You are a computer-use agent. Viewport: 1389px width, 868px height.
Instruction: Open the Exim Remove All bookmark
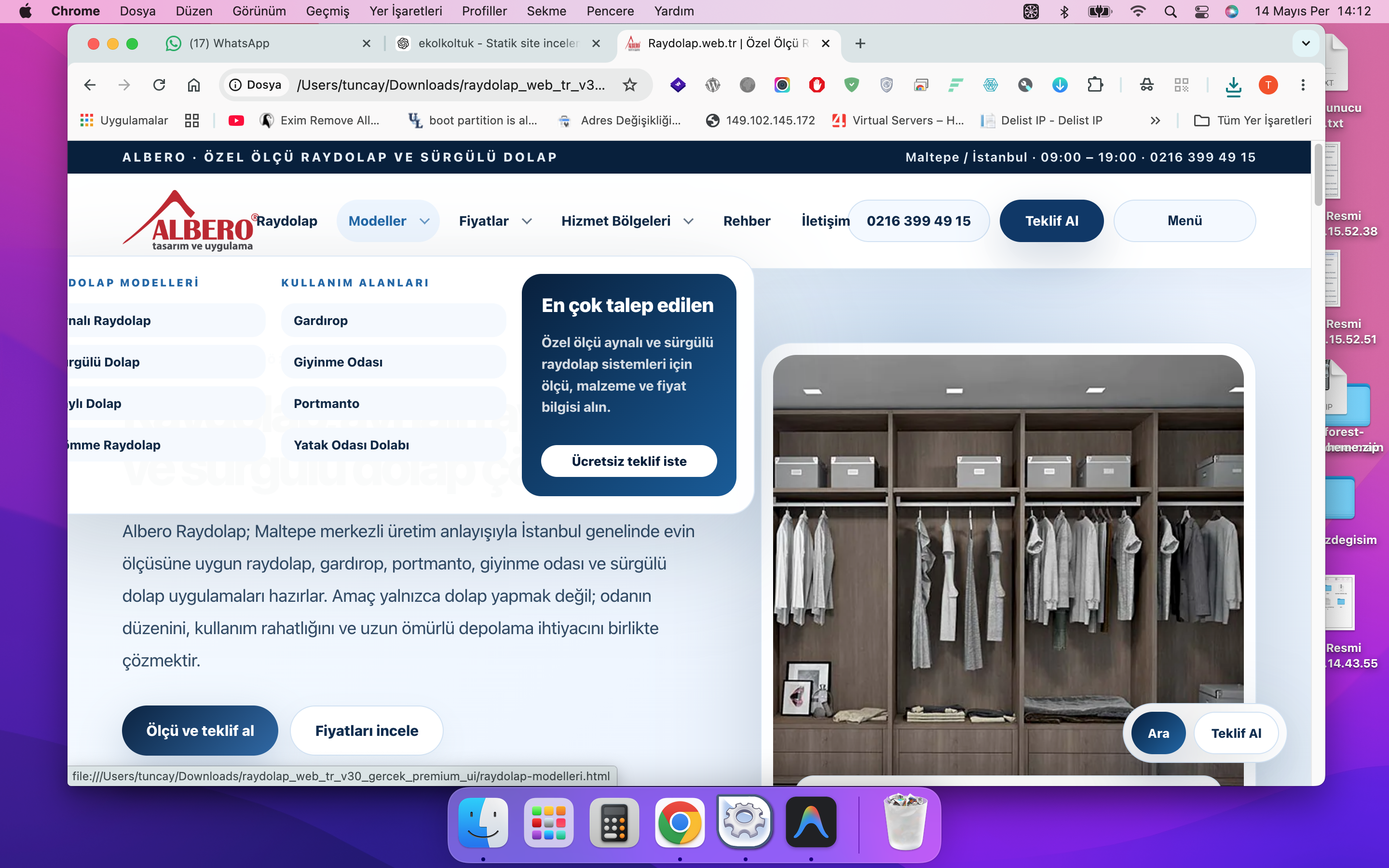tap(320, 121)
